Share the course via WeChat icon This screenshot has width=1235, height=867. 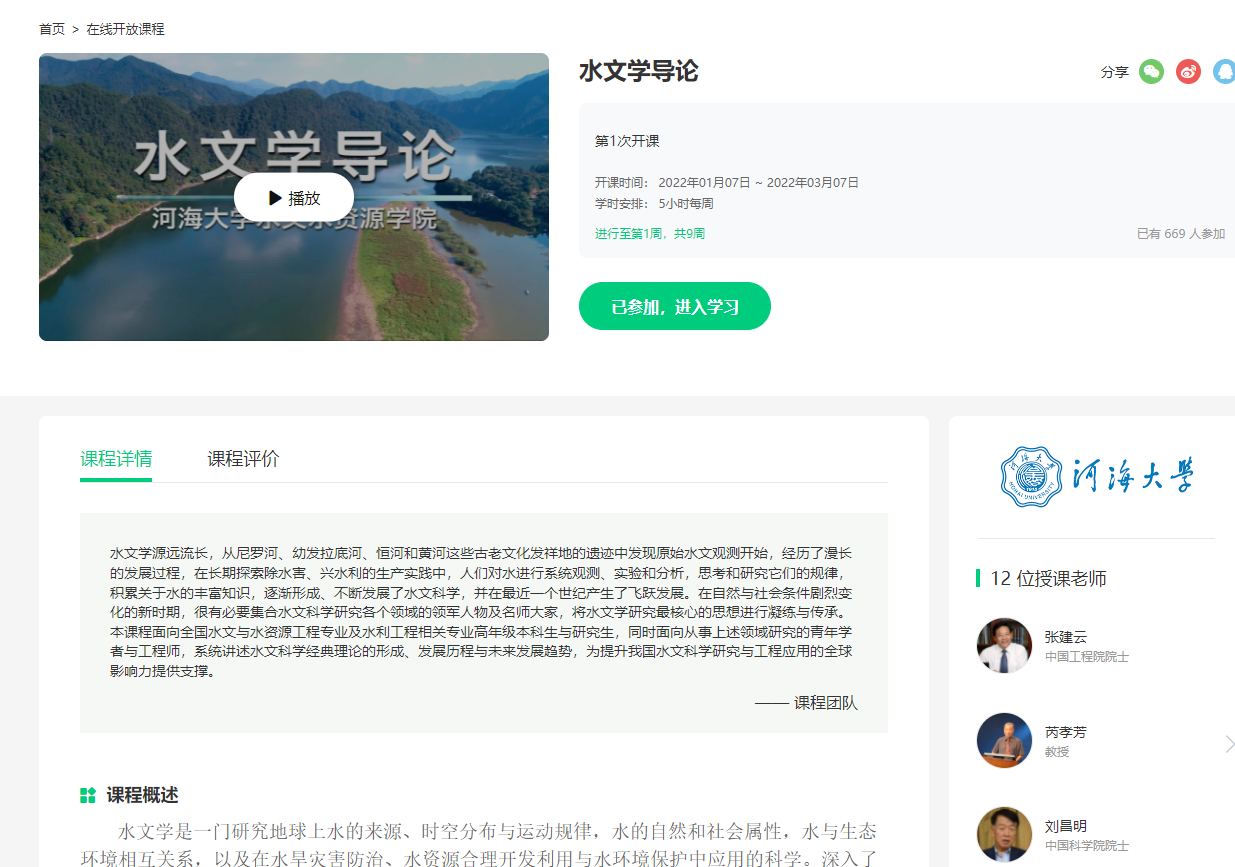tap(1151, 72)
